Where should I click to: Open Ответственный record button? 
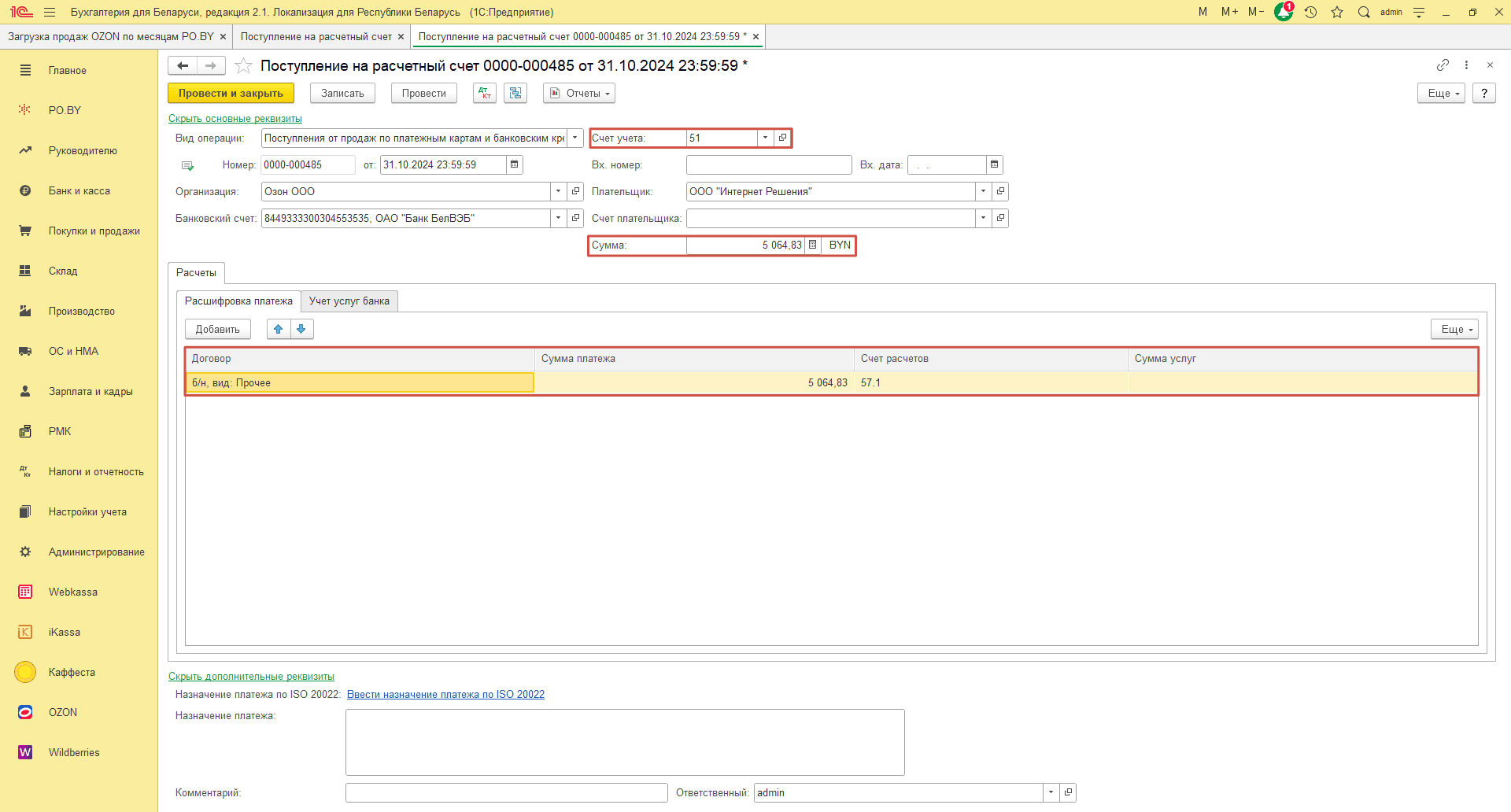click(x=1068, y=792)
